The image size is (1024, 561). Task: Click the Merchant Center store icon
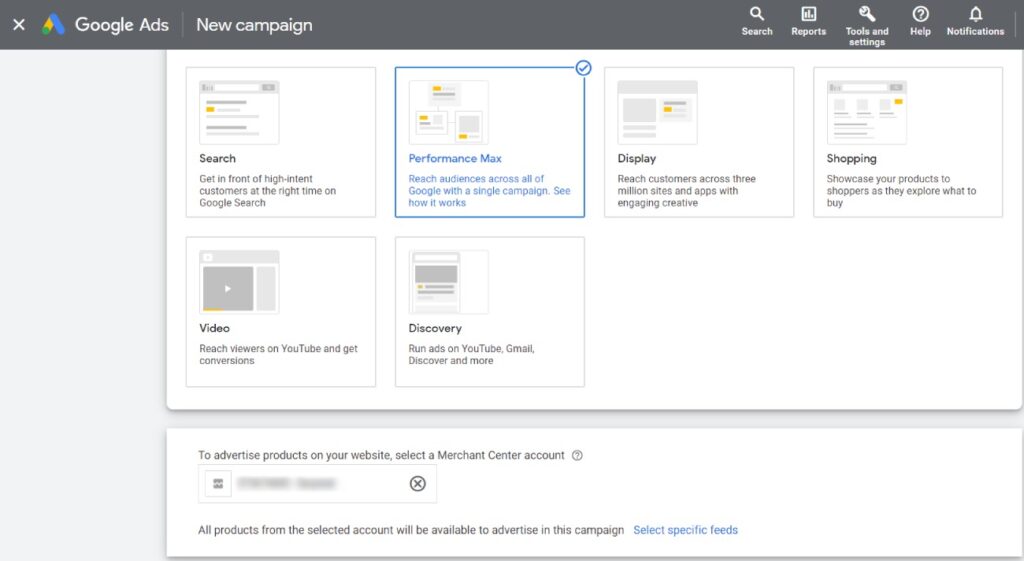pos(218,484)
